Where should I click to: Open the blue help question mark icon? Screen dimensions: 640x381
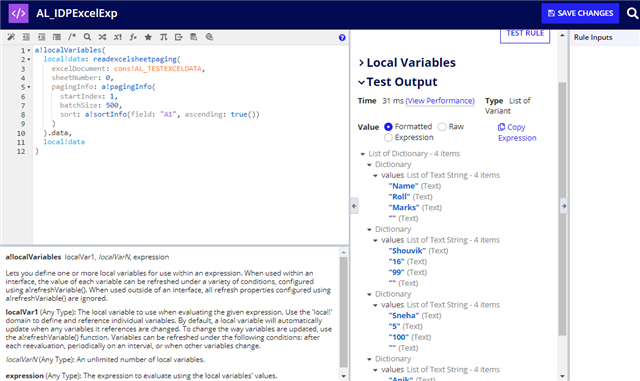(342, 38)
